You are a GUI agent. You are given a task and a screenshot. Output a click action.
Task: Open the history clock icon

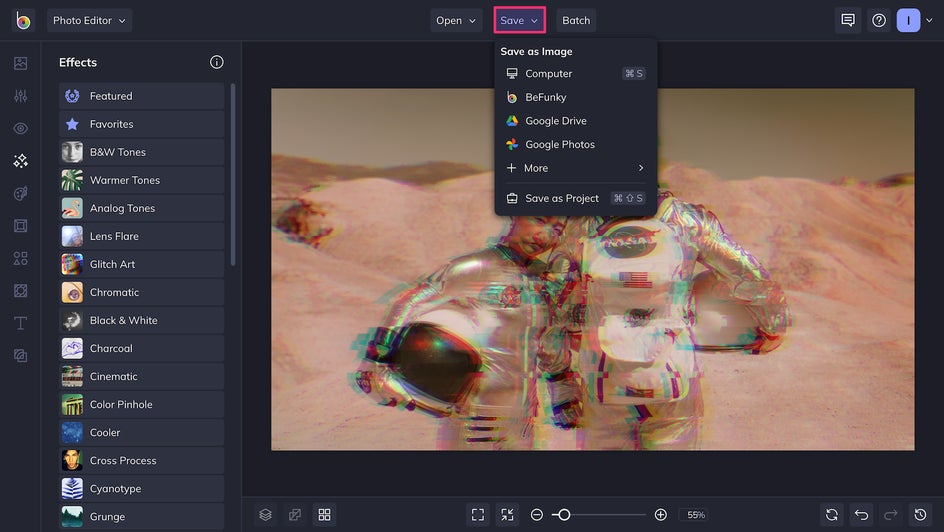click(x=921, y=515)
